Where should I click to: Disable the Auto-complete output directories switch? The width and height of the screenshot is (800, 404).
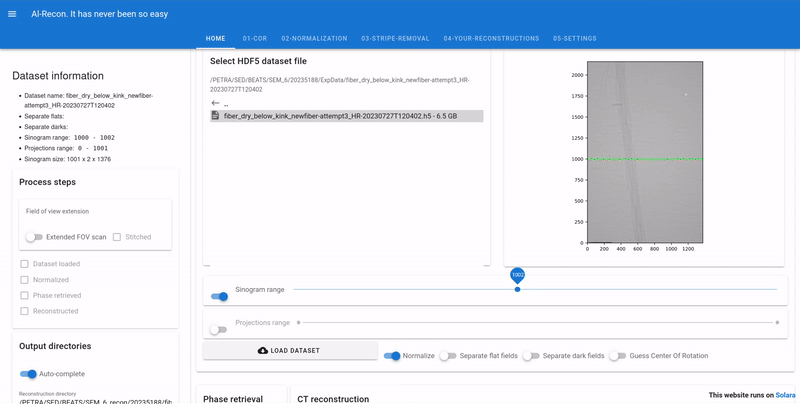[28, 374]
